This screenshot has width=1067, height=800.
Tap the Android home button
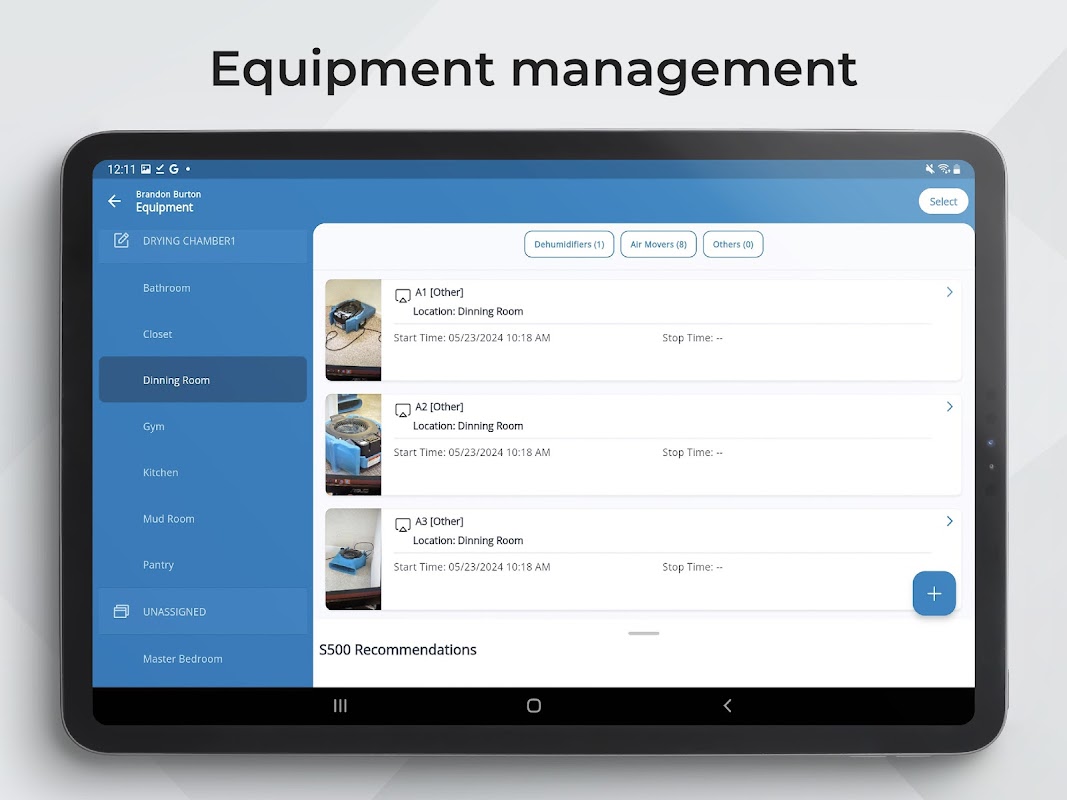[x=534, y=706]
